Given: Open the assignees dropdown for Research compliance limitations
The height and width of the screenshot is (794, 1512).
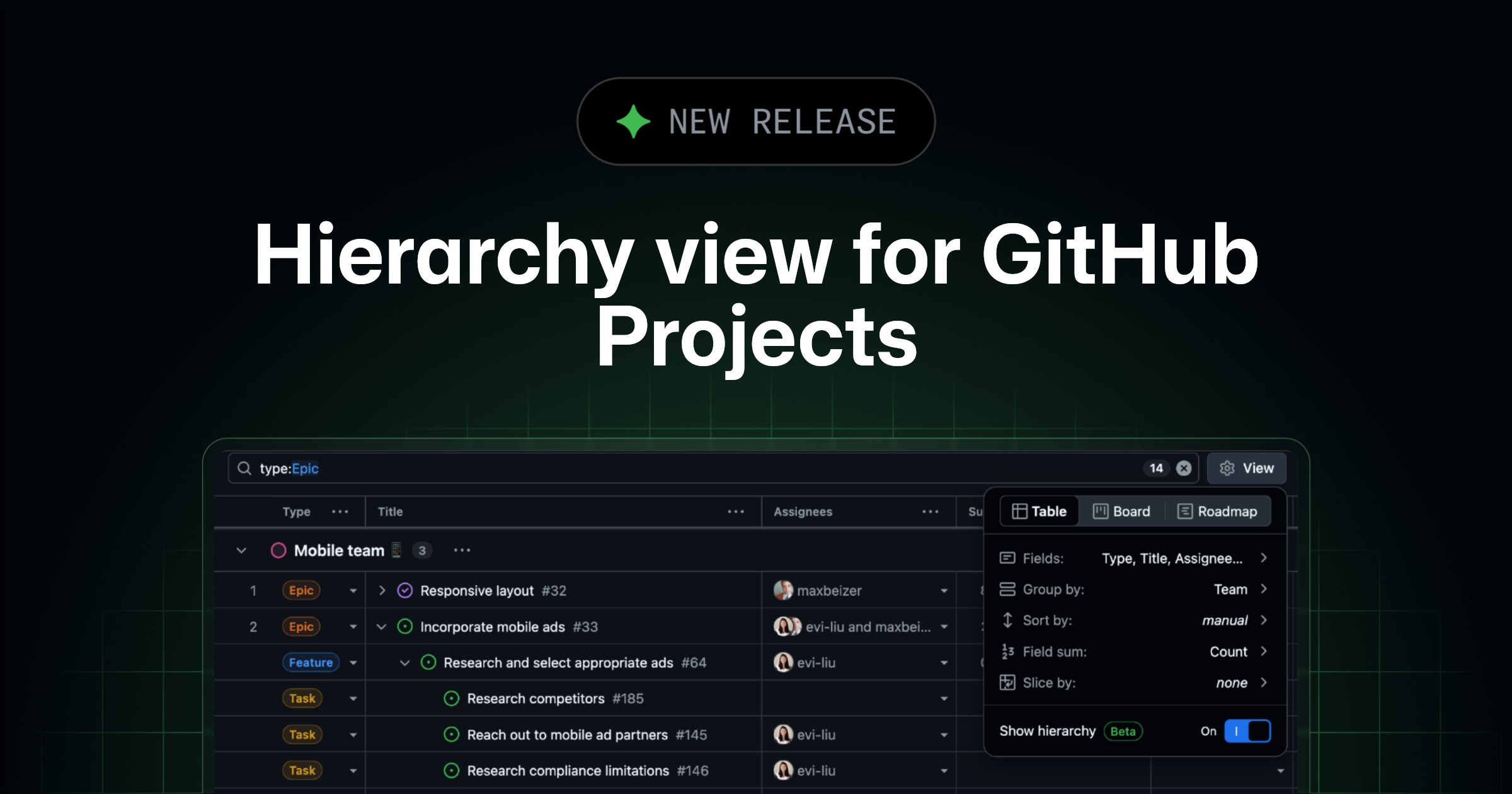Looking at the screenshot, I should pyautogui.click(x=943, y=770).
